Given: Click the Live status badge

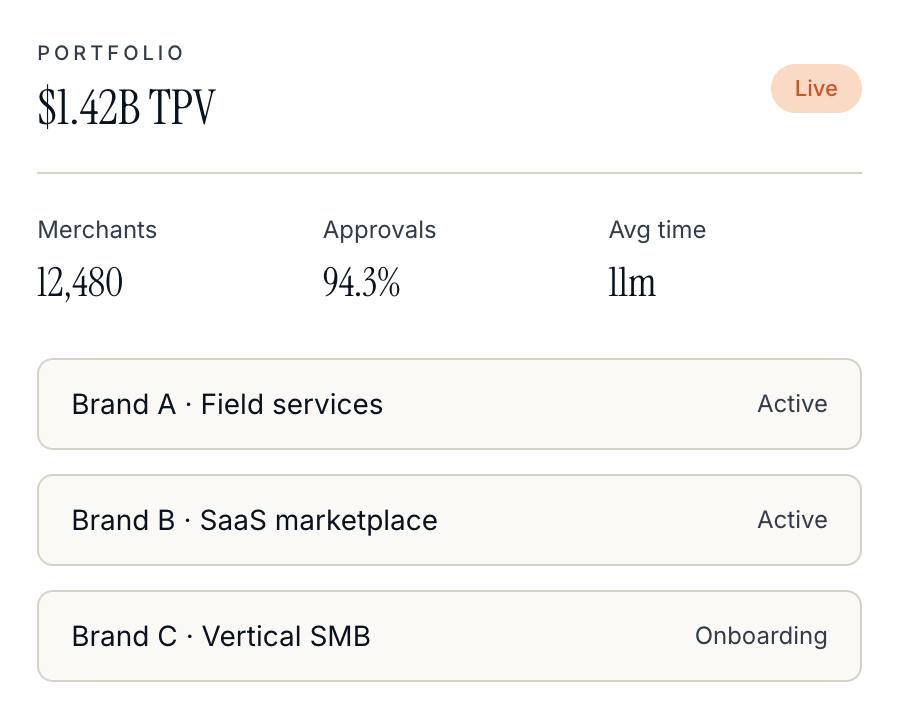Looking at the screenshot, I should point(816,89).
